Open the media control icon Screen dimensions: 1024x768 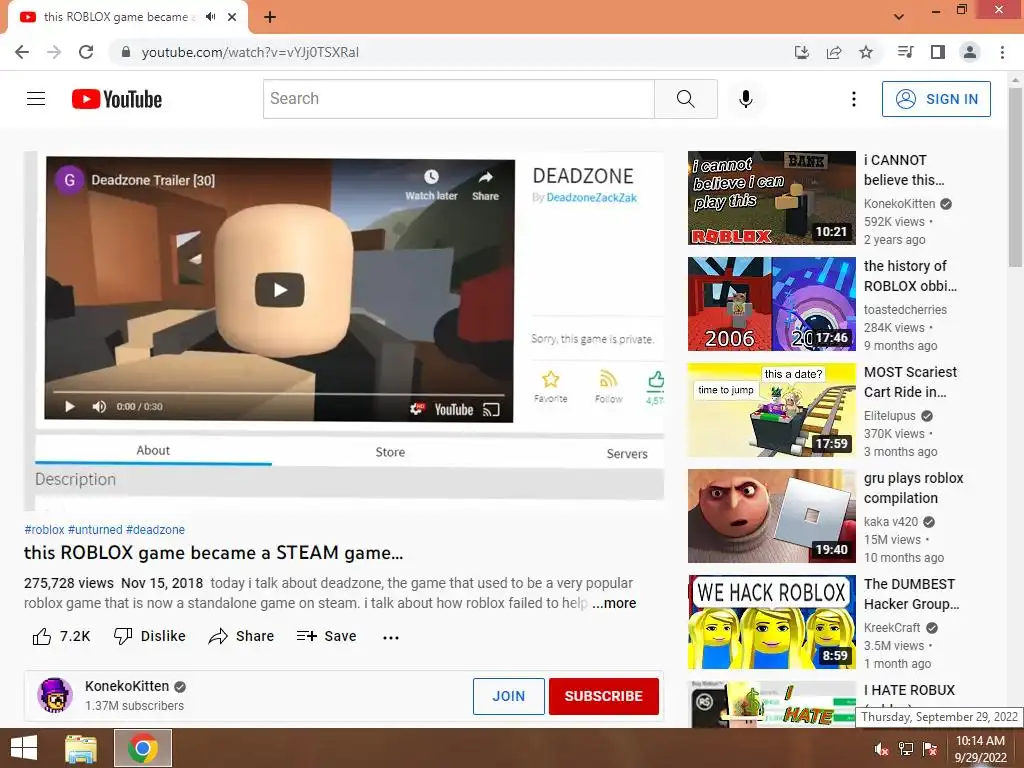(905, 52)
